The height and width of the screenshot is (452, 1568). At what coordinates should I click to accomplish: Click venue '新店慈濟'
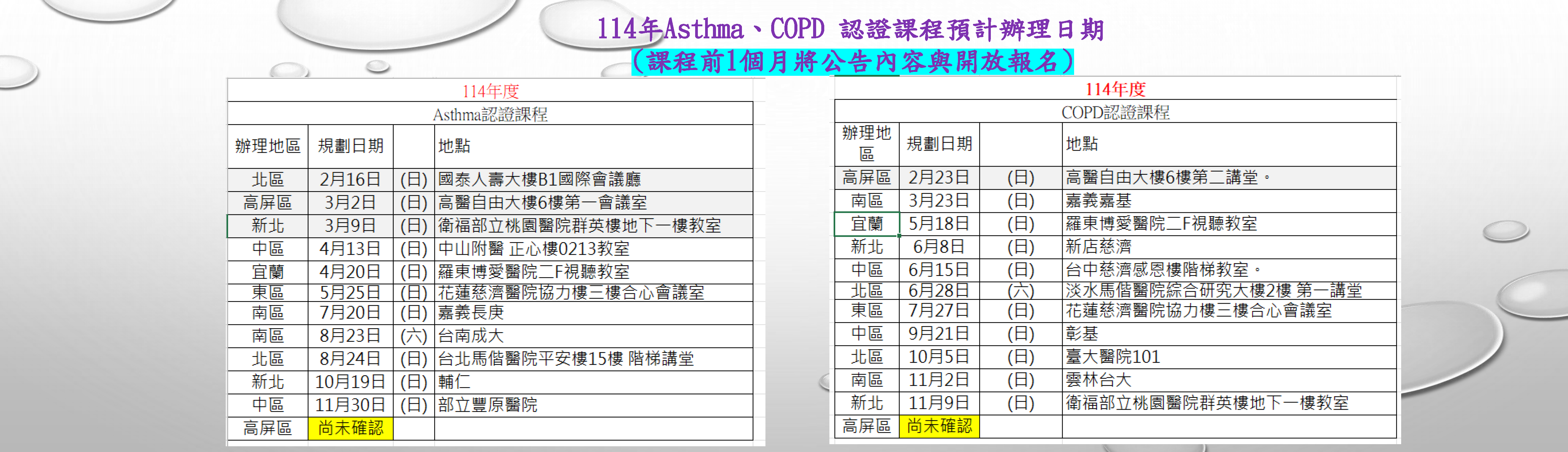click(1098, 247)
